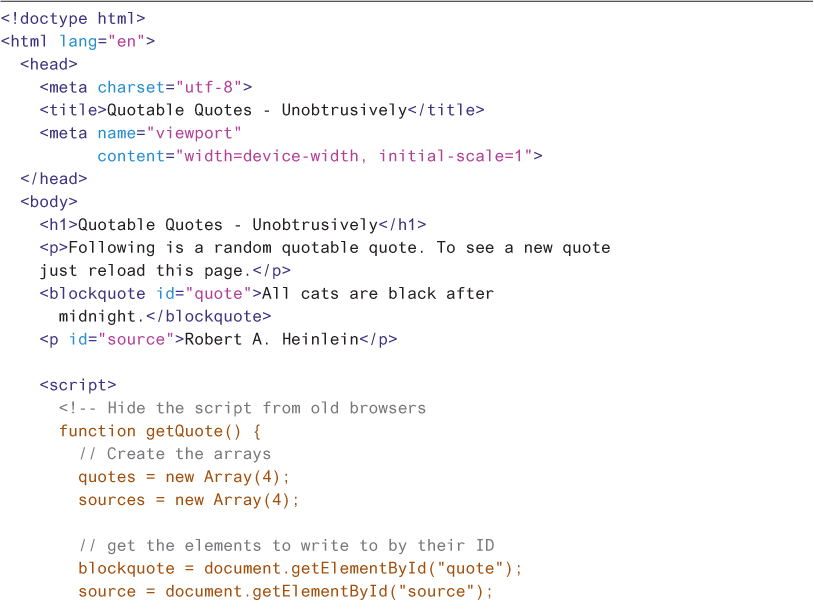Click the opening script tag

click(78, 385)
